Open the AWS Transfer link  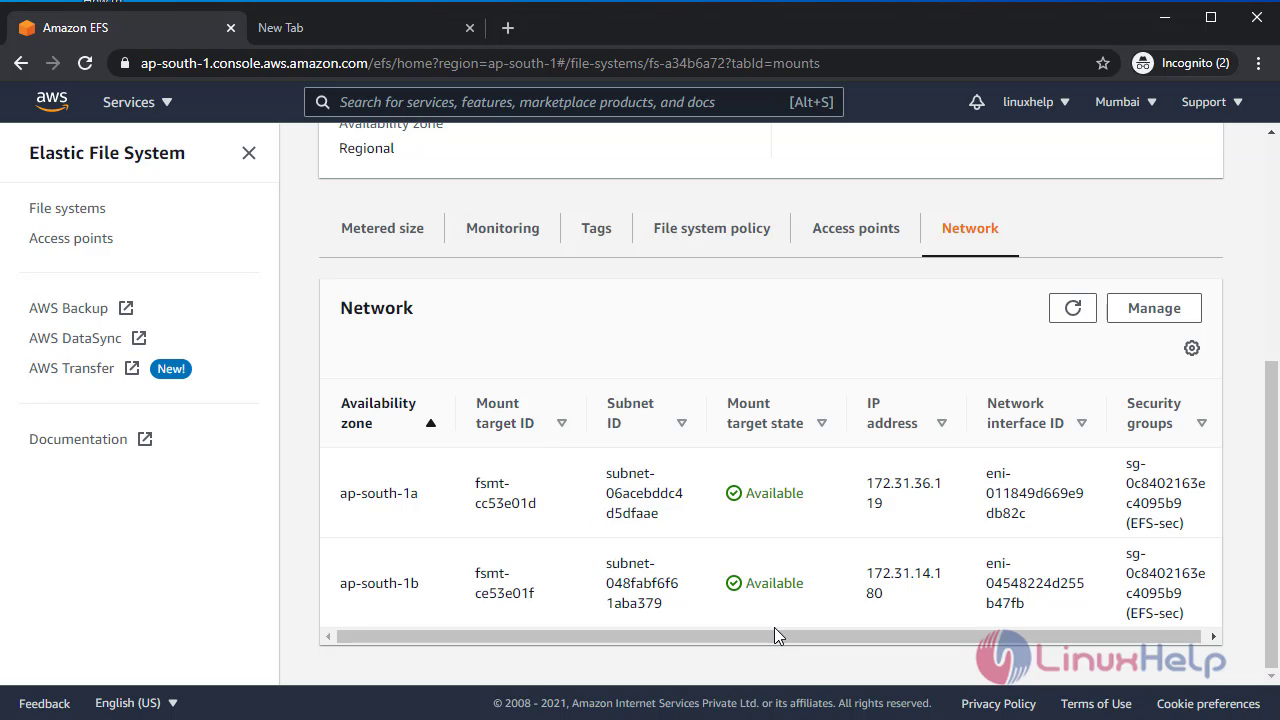point(72,368)
